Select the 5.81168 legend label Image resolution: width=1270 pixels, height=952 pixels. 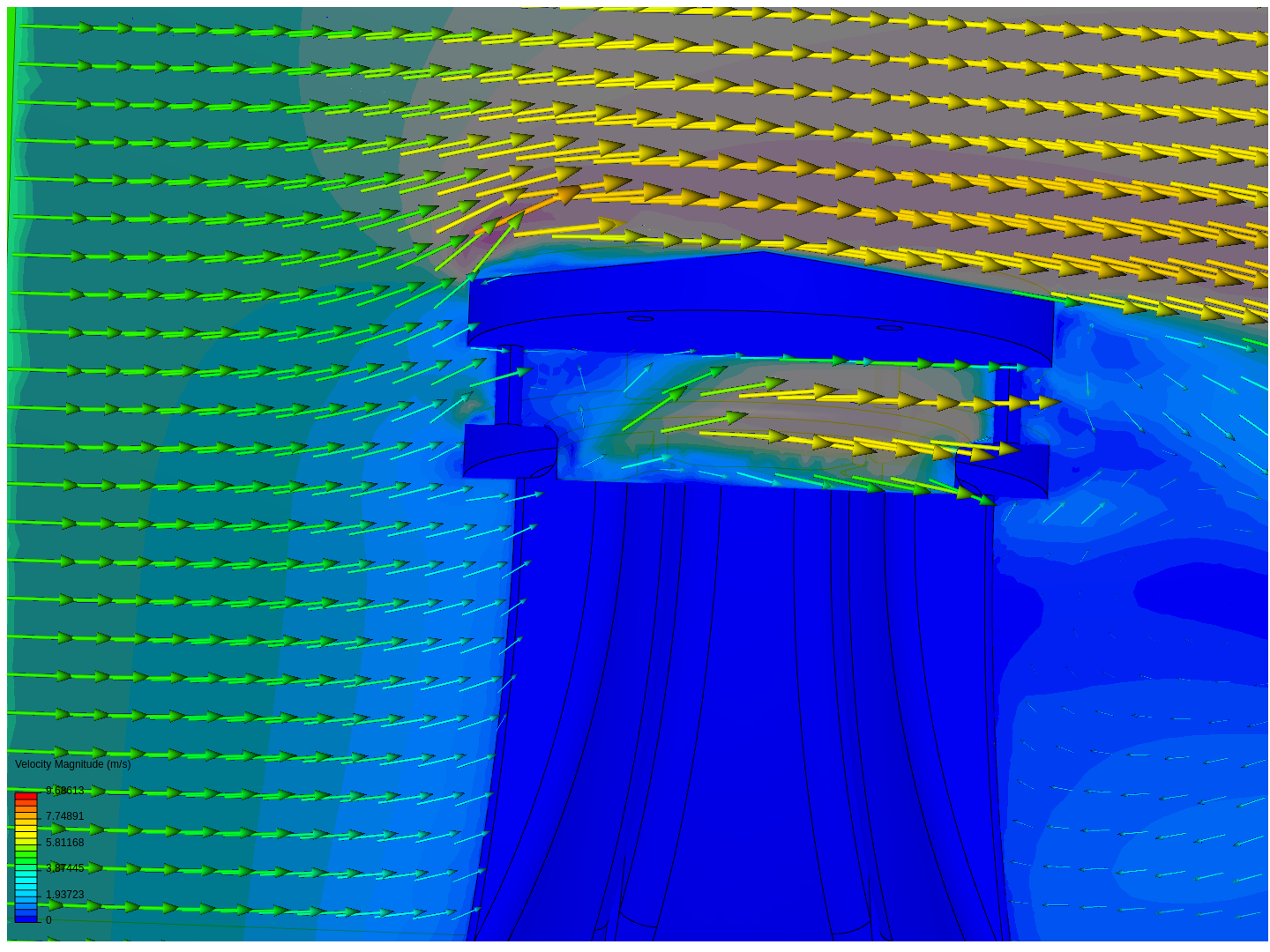pyautogui.click(x=65, y=843)
